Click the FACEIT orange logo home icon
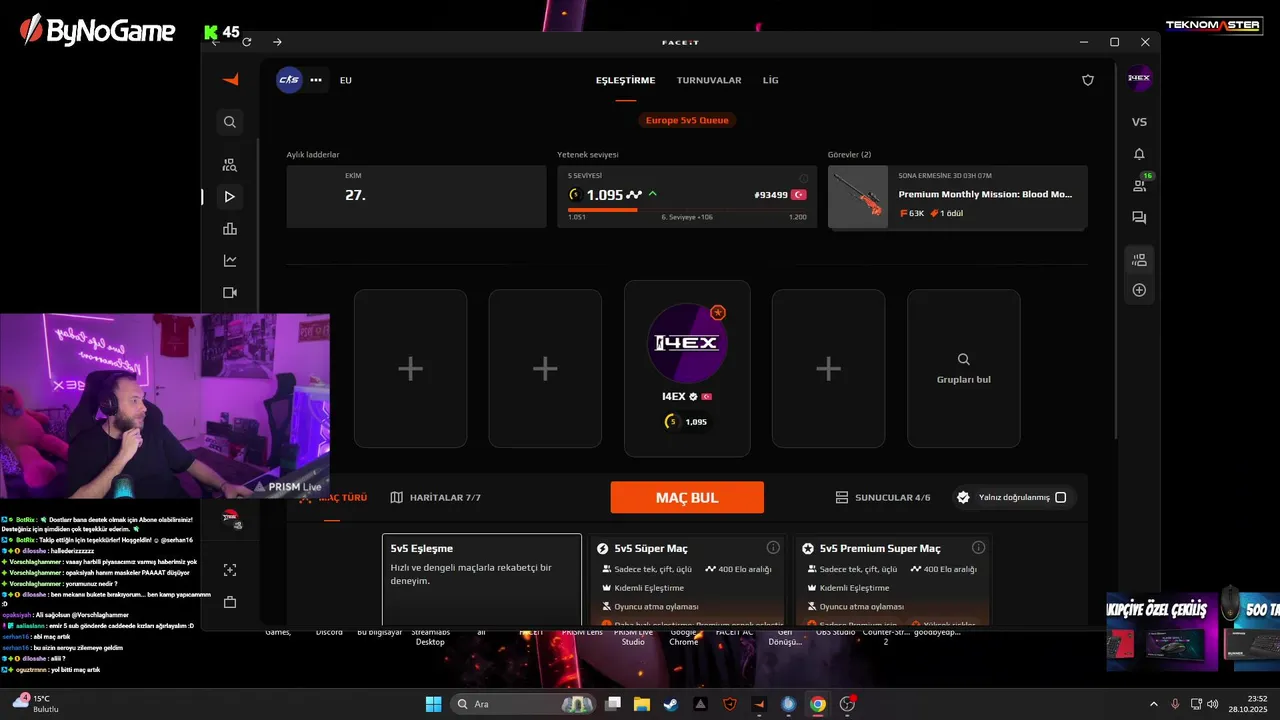 [x=230, y=79]
